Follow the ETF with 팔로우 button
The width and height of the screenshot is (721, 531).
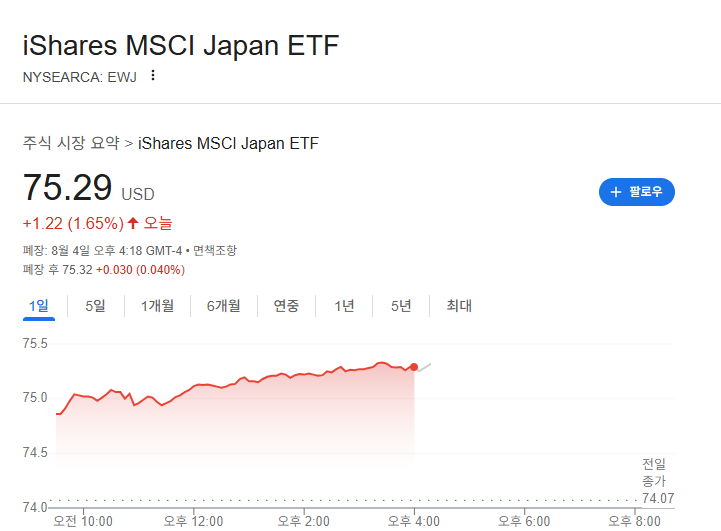coord(636,192)
